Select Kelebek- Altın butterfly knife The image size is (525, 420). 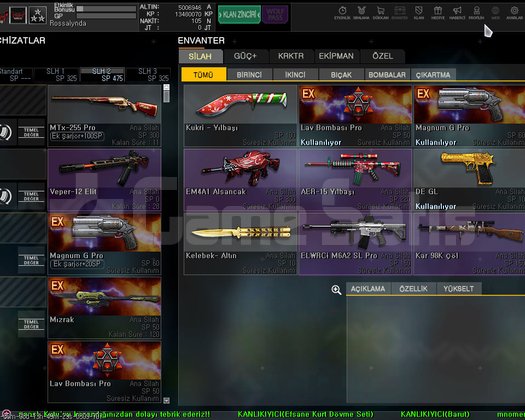click(240, 243)
